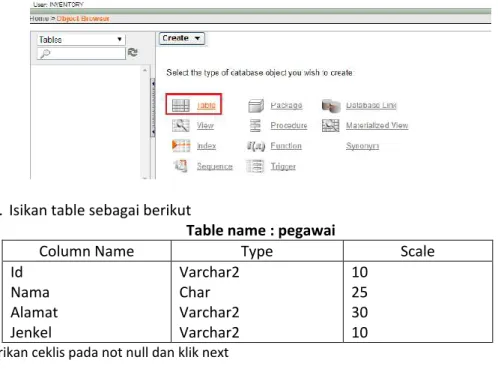Click the refresh icon beside search box

pyautogui.click(x=132, y=53)
